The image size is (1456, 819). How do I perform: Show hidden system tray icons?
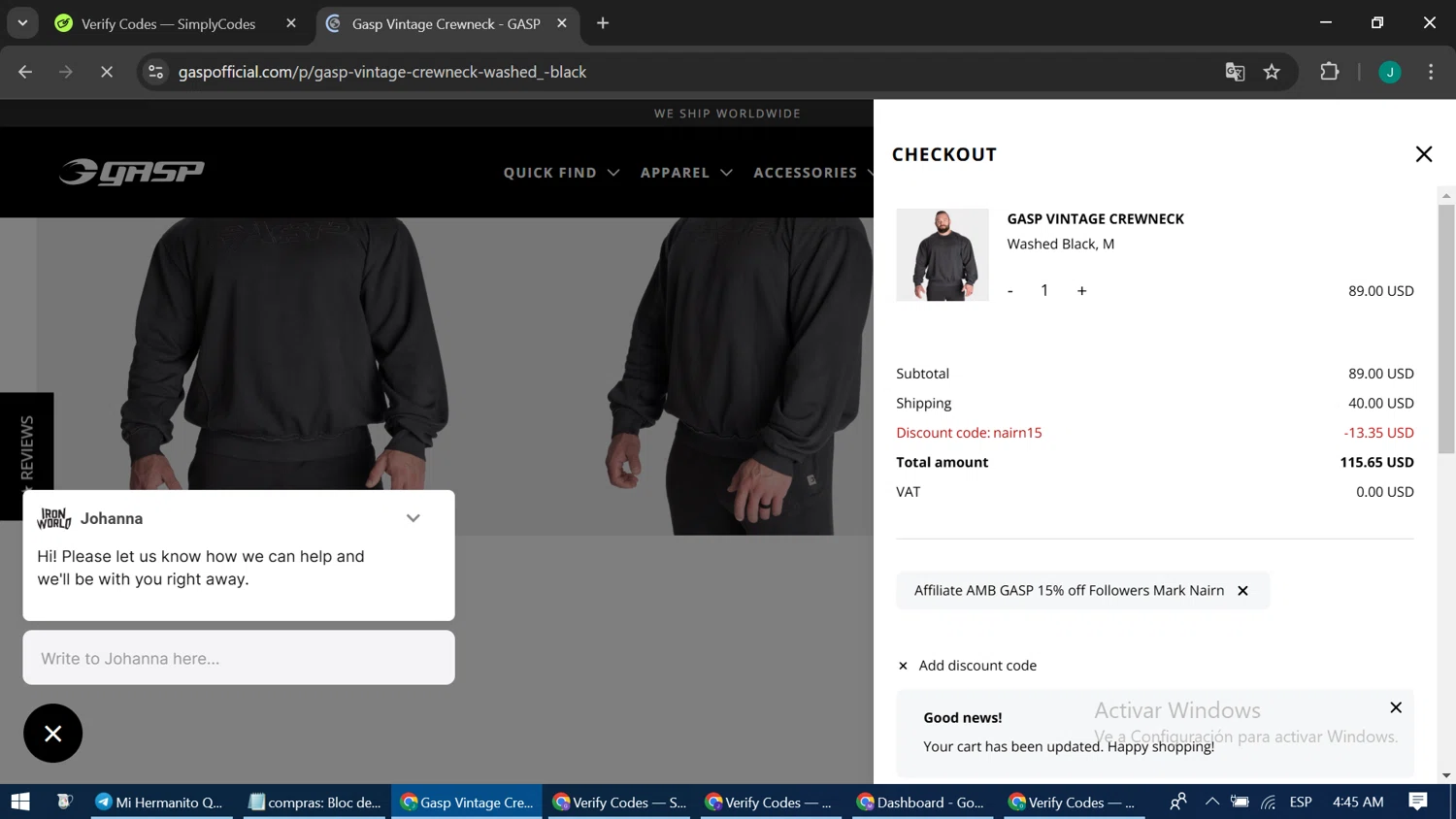pos(1211,802)
